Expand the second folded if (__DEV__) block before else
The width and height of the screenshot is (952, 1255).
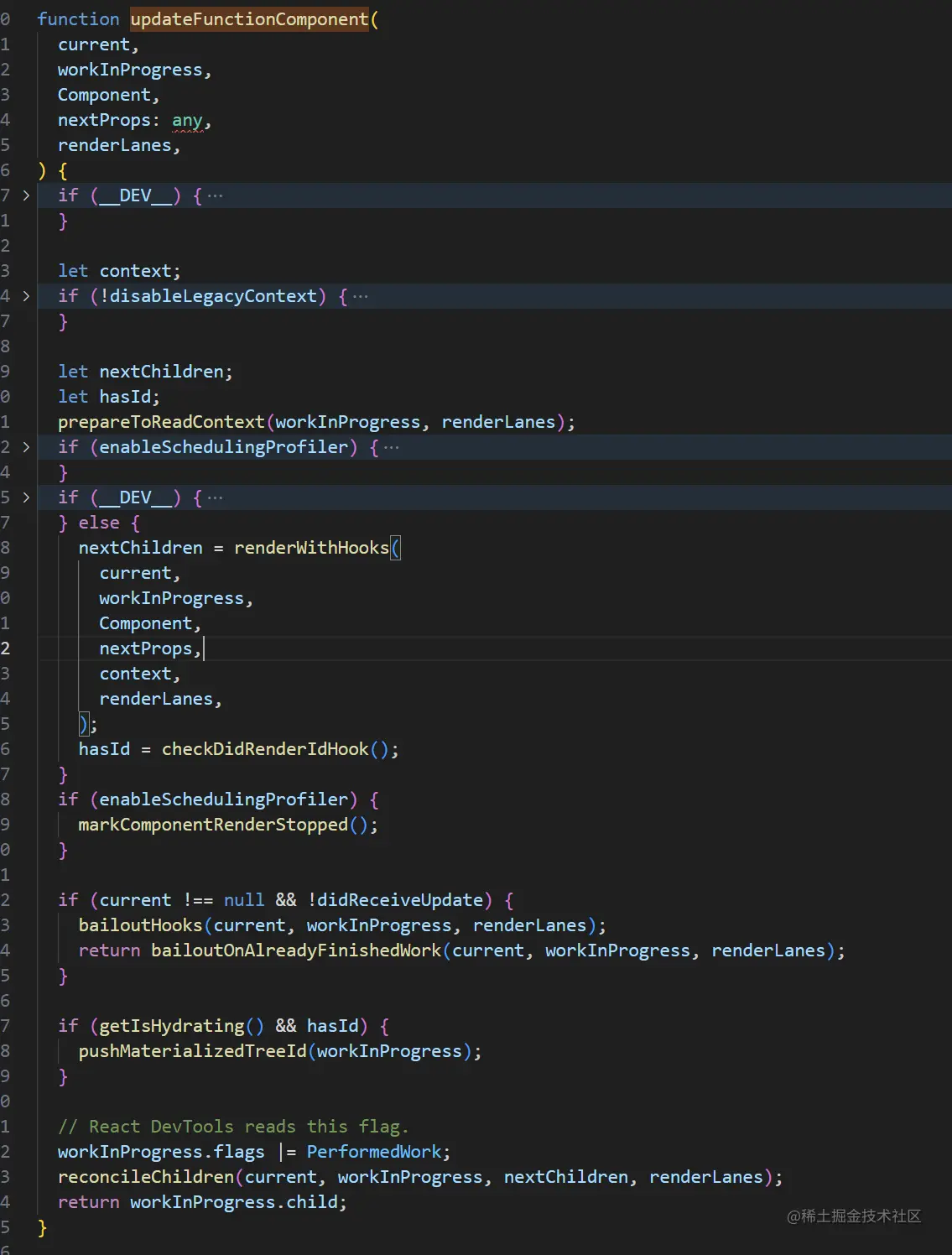[x=26, y=497]
